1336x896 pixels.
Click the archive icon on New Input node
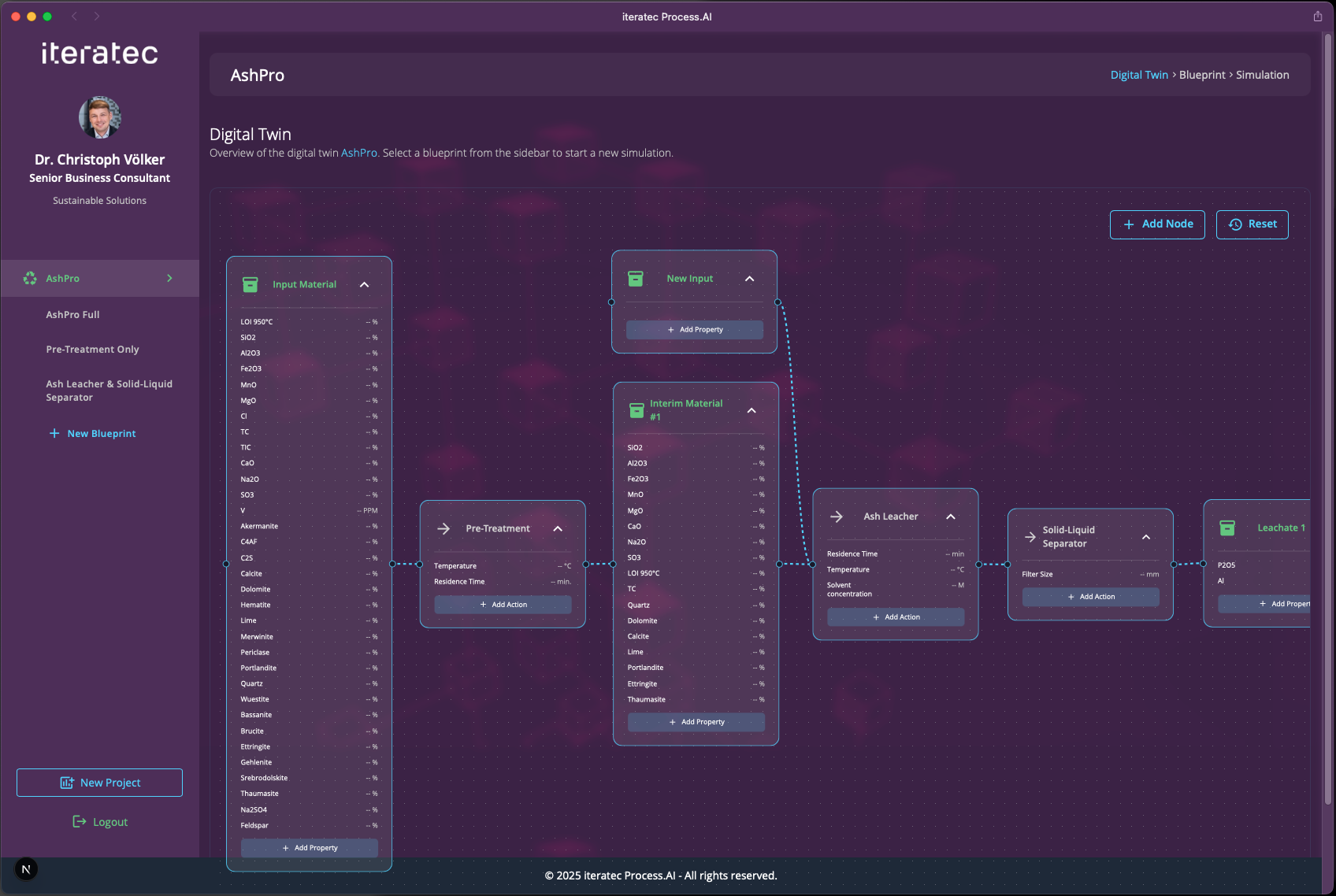click(636, 279)
